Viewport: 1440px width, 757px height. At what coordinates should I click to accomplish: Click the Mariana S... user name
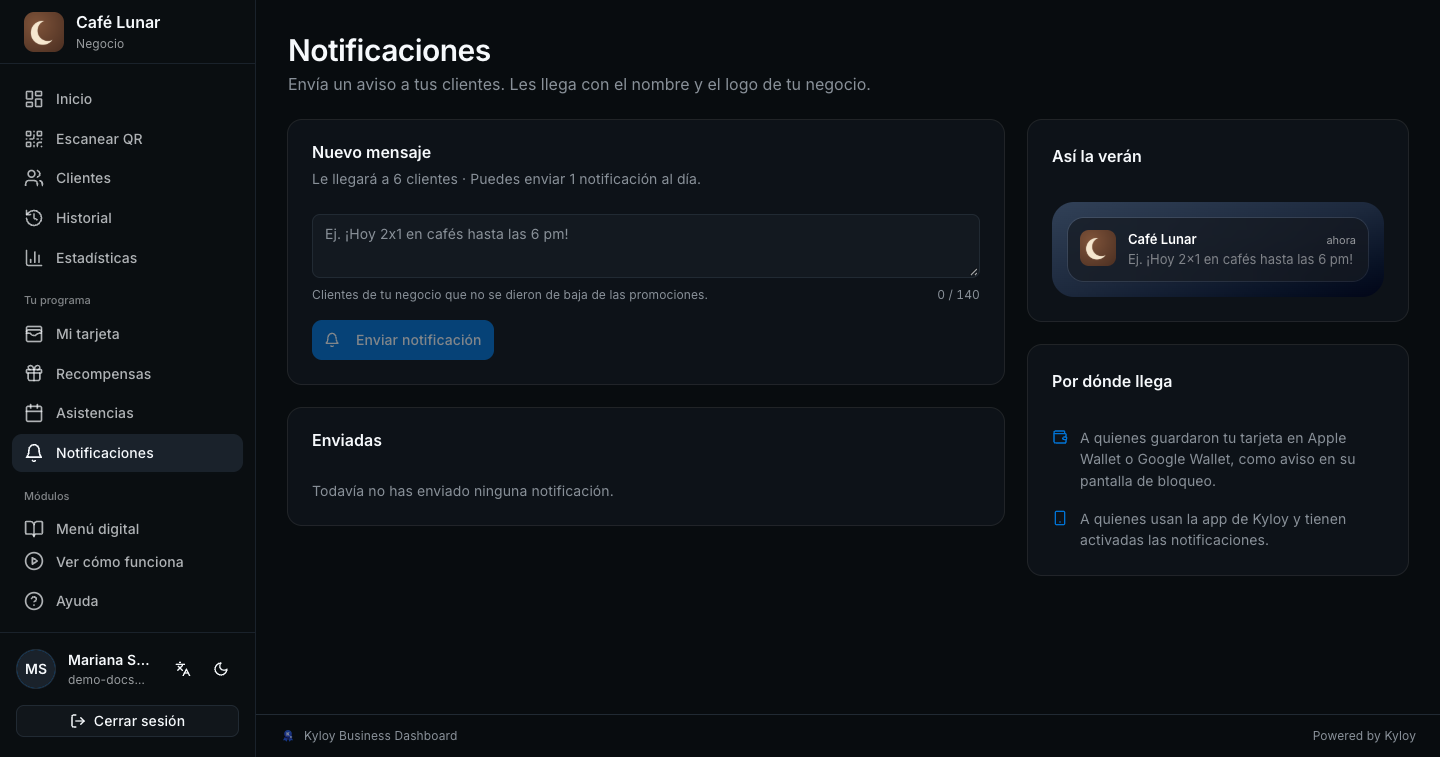coord(109,660)
